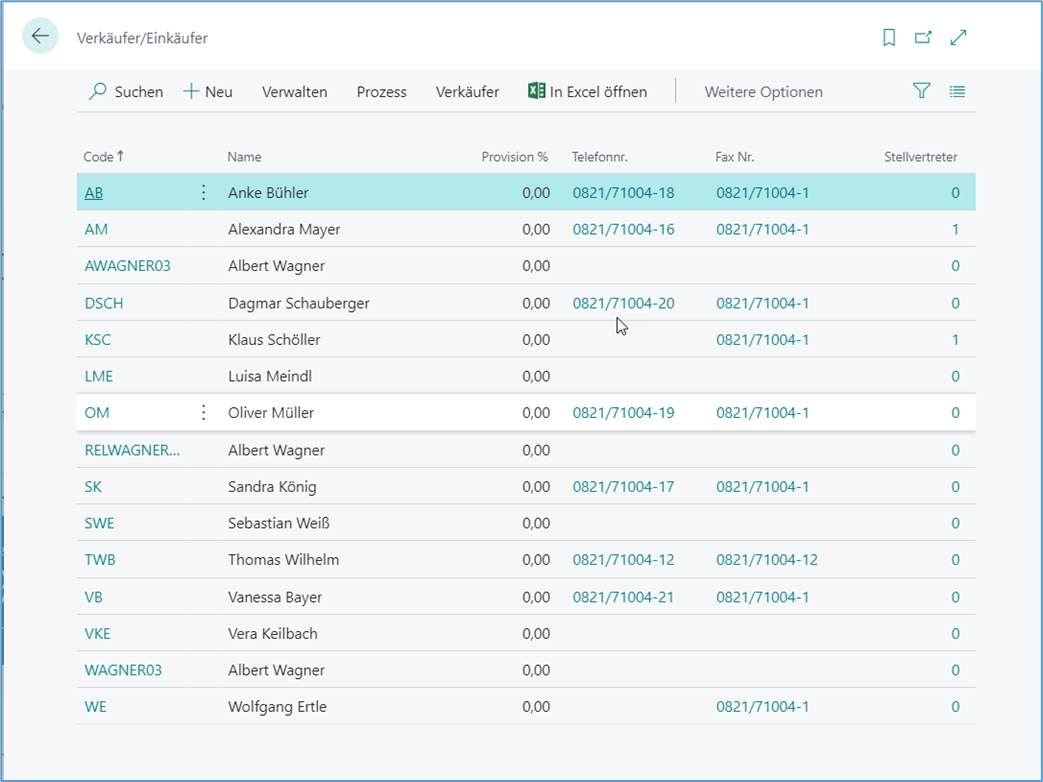
Task: Expand the Verkäufer action menu
Action: pos(467,92)
